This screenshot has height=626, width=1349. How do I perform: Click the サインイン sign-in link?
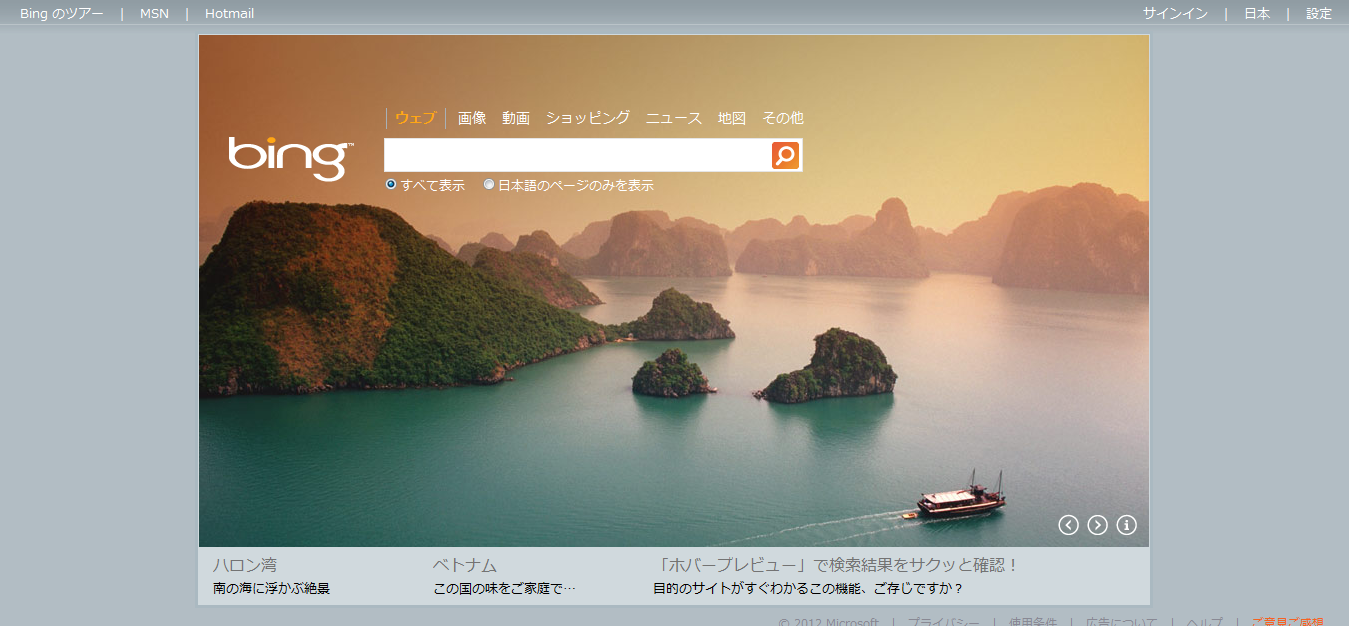pos(1175,14)
